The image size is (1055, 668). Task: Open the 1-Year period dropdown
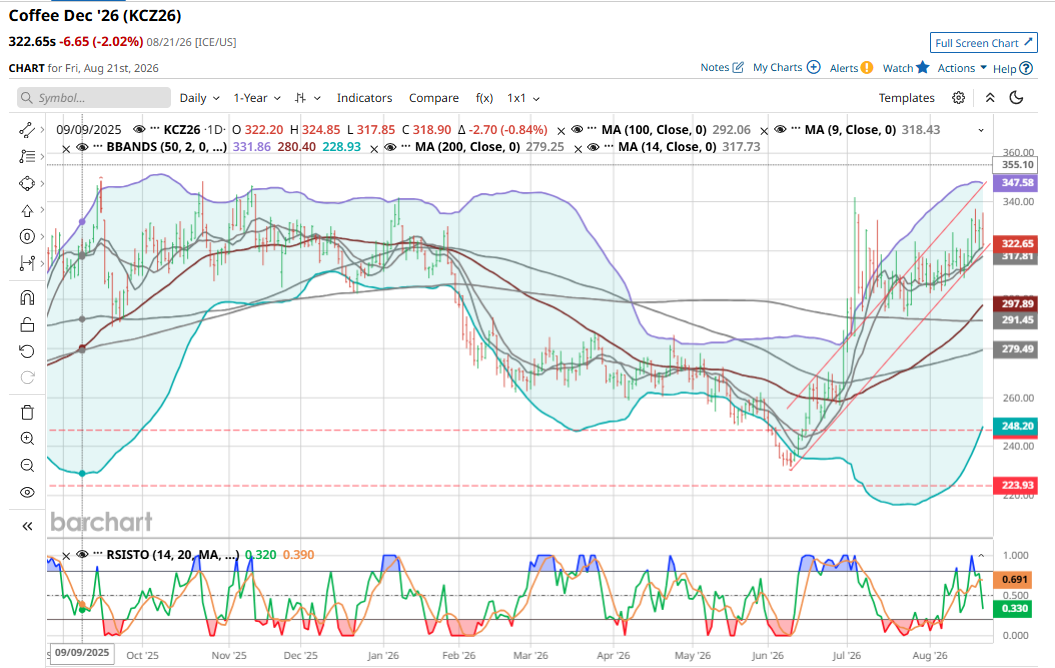(x=257, y=98)
